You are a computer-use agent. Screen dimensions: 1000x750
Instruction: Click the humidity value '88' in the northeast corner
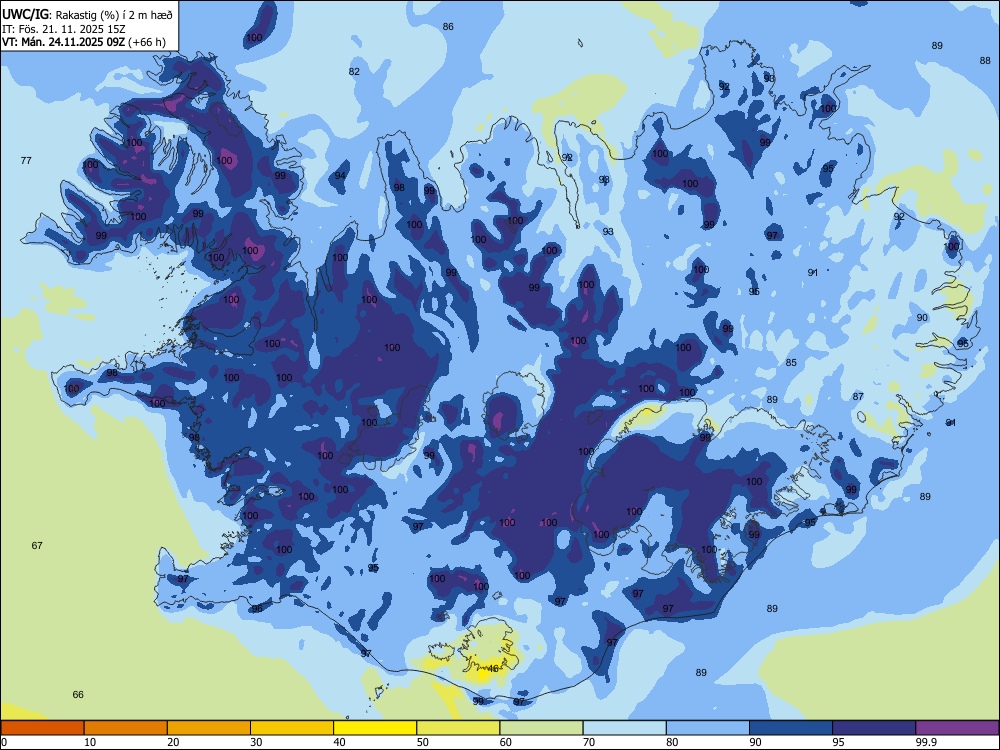(x=985, y=61)
